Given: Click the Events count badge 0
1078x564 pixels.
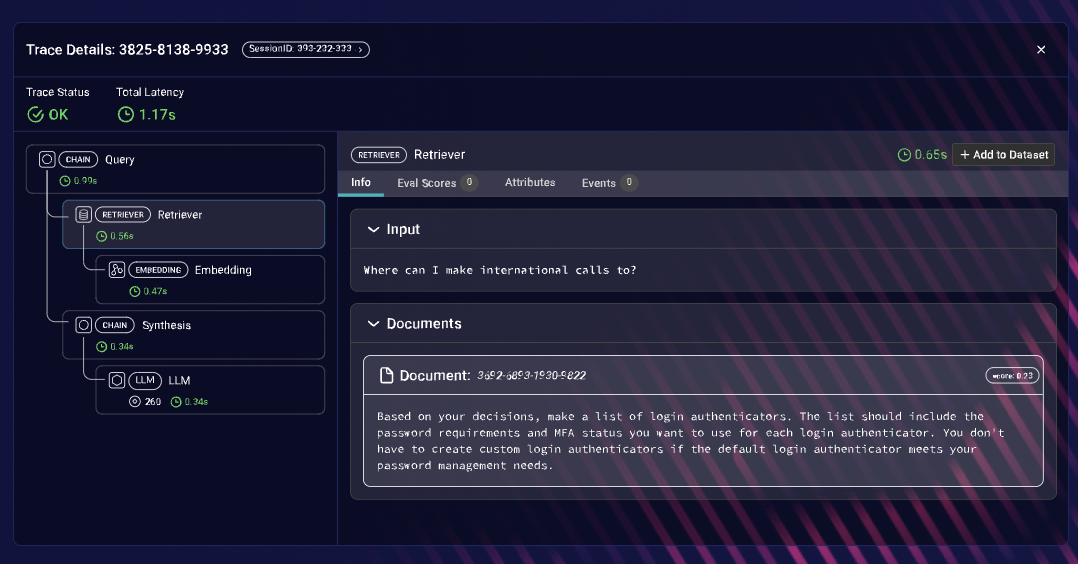Looking at the screenshot, I should [629, 182].
